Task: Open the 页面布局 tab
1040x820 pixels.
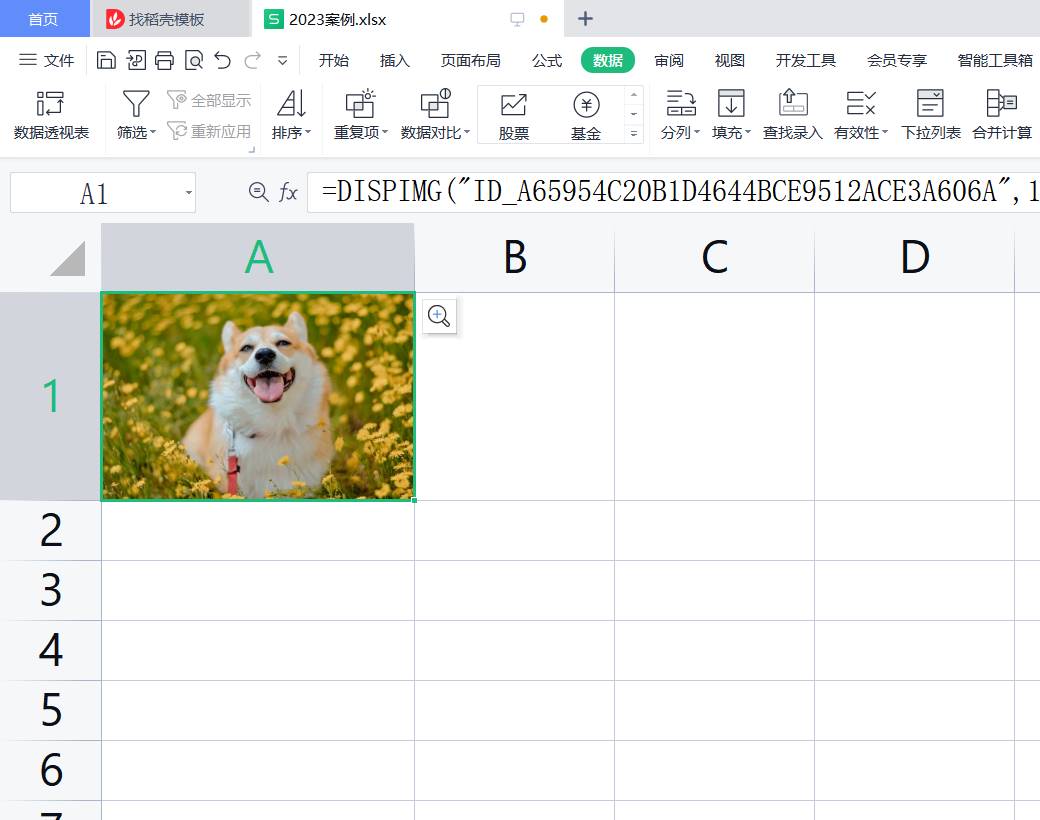Action: 471,60
